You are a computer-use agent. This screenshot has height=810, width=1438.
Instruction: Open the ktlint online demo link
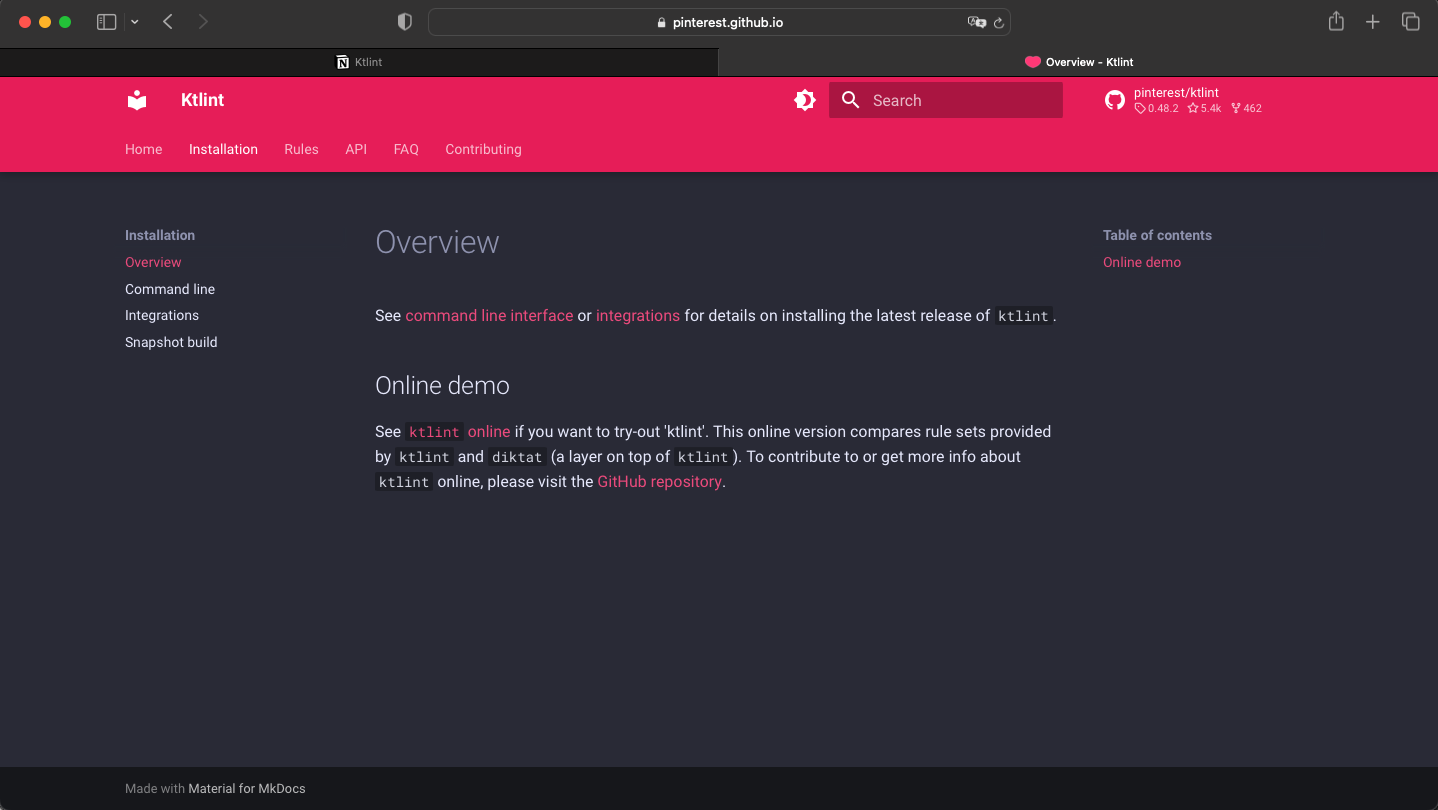click(x=458, y=432)
